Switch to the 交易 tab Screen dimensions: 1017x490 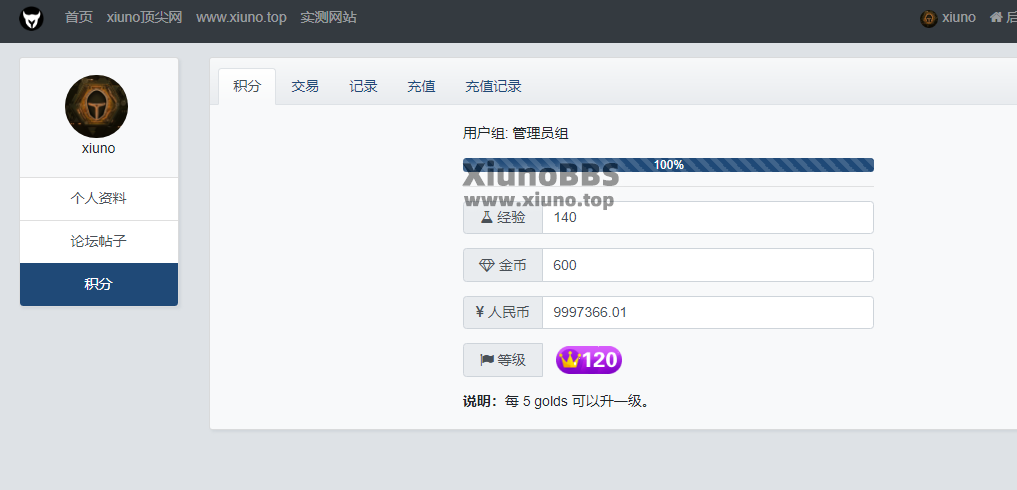[305, 87]
